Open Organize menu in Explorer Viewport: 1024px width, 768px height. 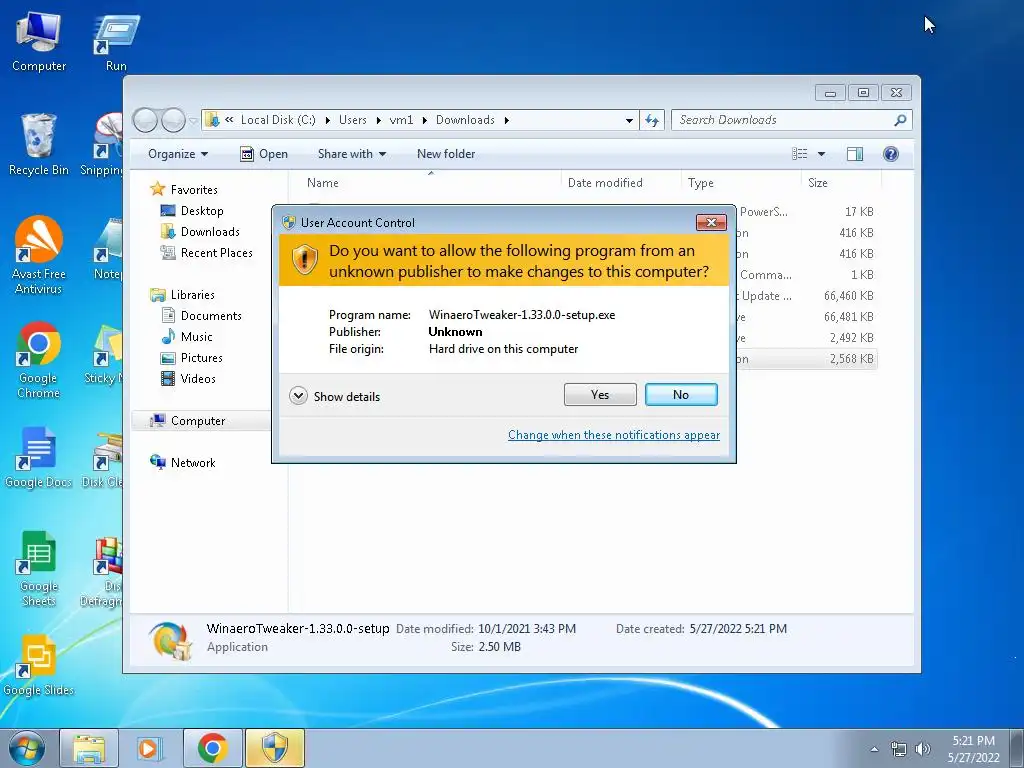pyautogui.click(x=178, y=154)
